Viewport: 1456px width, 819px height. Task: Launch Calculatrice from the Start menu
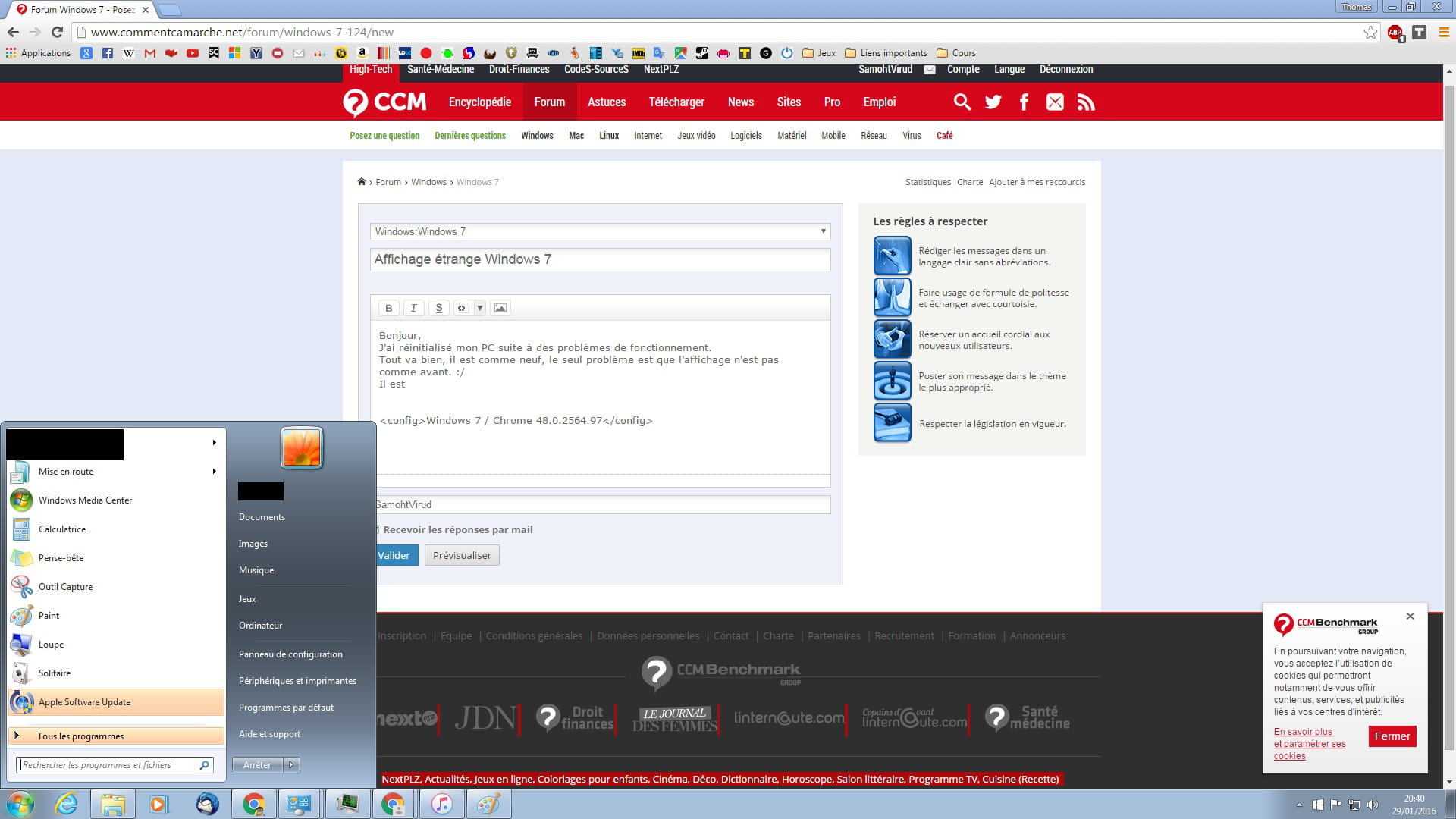point(116,529)
